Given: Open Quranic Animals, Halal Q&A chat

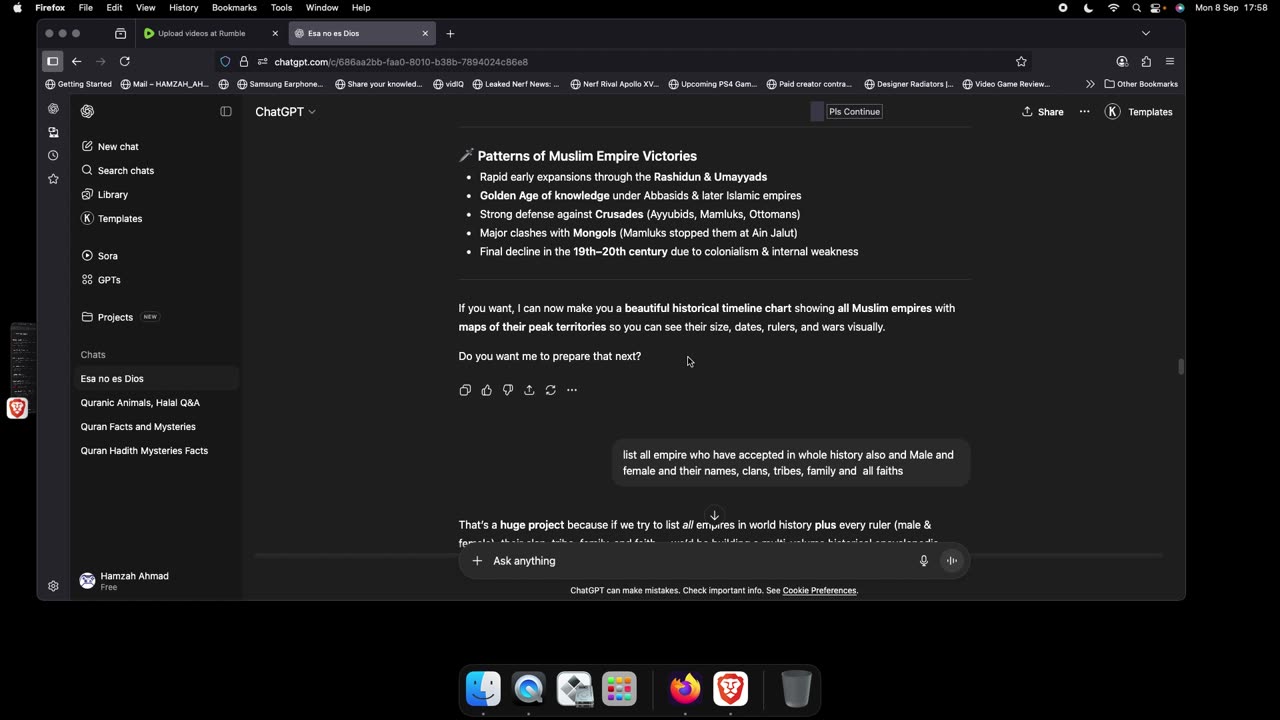Looking at the screenshot, I should click(x=158, y=402).
